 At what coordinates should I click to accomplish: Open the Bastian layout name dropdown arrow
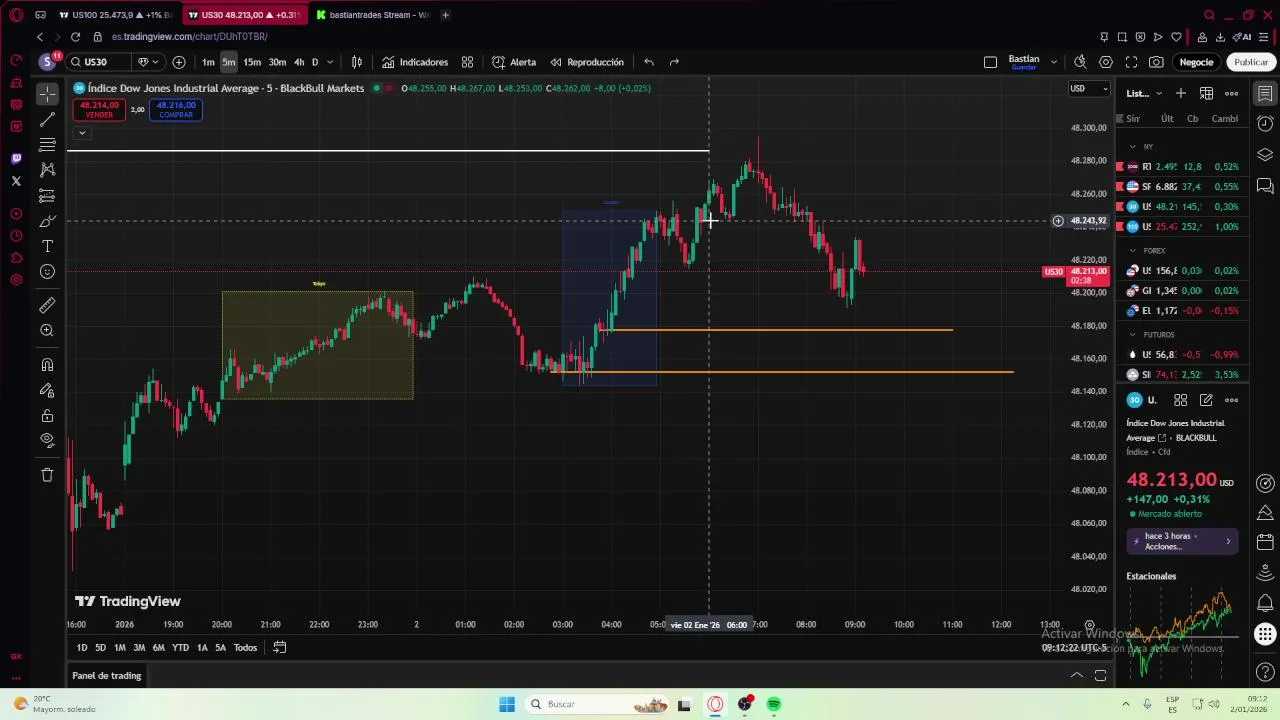tap(1054, 62)
